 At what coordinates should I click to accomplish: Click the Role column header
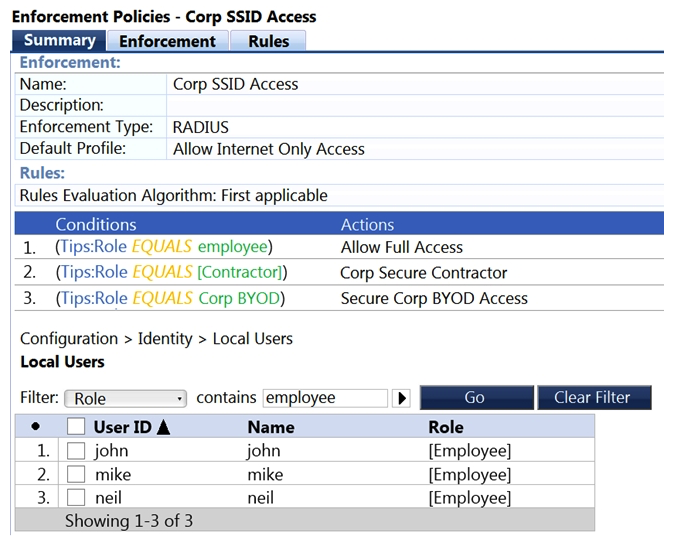(x=445, y=427)
